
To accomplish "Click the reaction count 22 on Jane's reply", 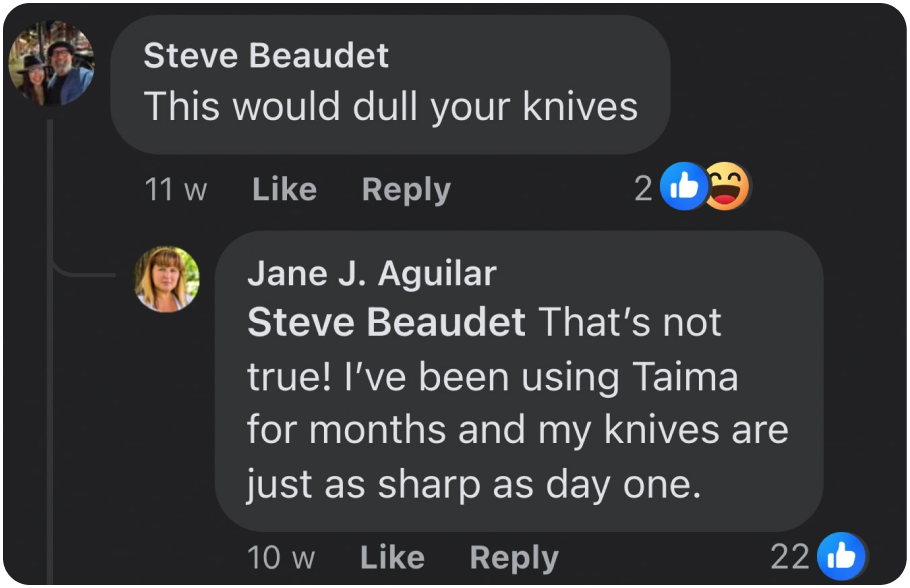I will (789, 556).
